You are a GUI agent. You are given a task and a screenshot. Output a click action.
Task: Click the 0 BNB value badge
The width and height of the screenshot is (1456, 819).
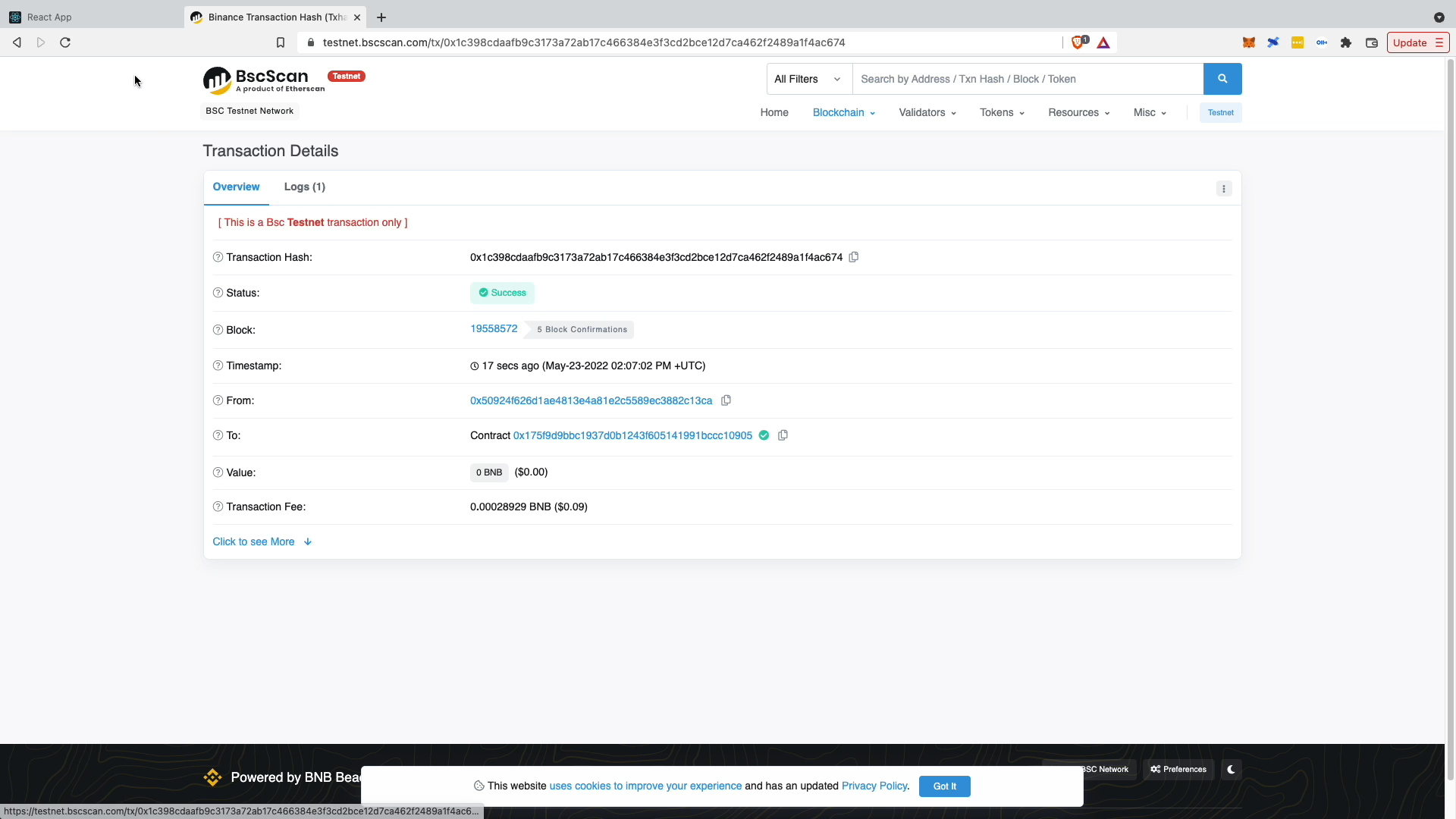click(x=489, y=472)
